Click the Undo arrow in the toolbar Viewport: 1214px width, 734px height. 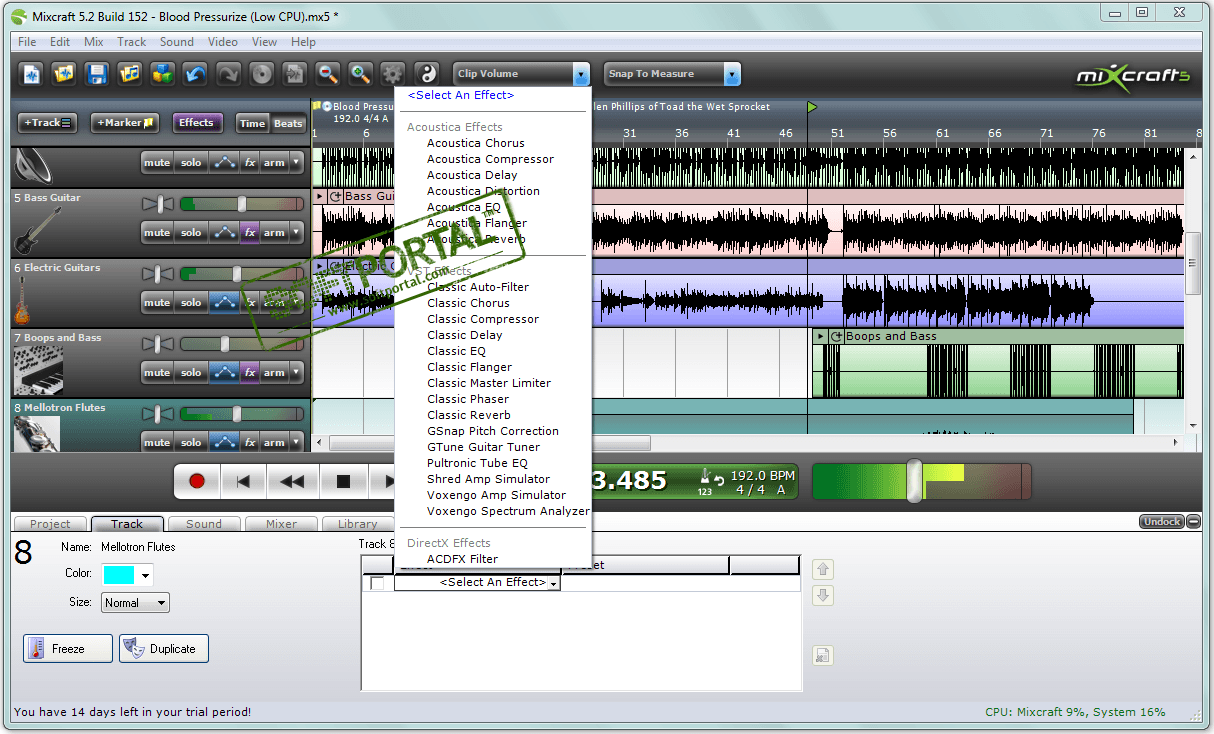click(x=195, y=74)
